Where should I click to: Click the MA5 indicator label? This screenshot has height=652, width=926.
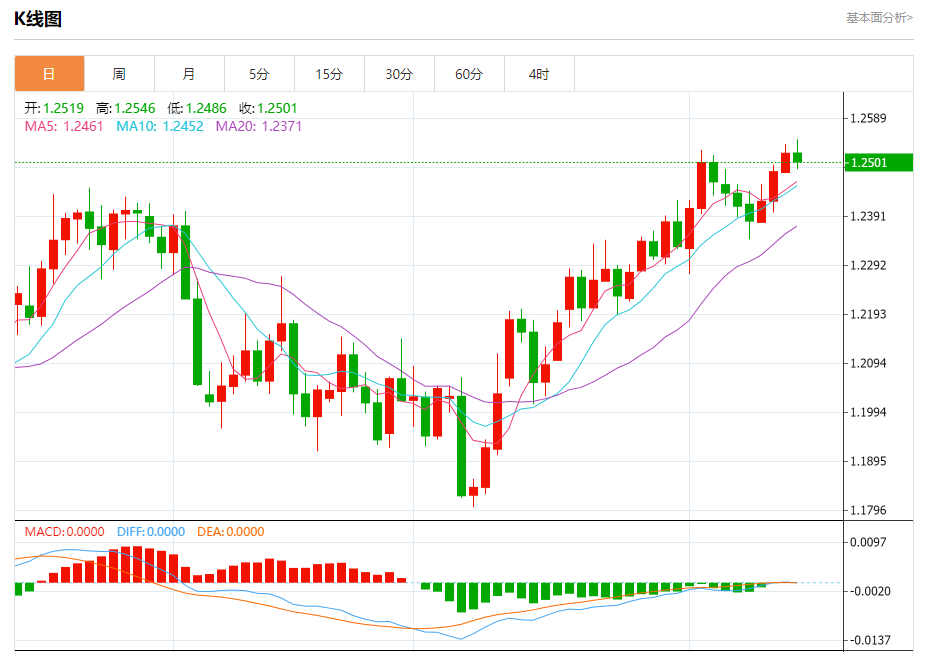64,126
